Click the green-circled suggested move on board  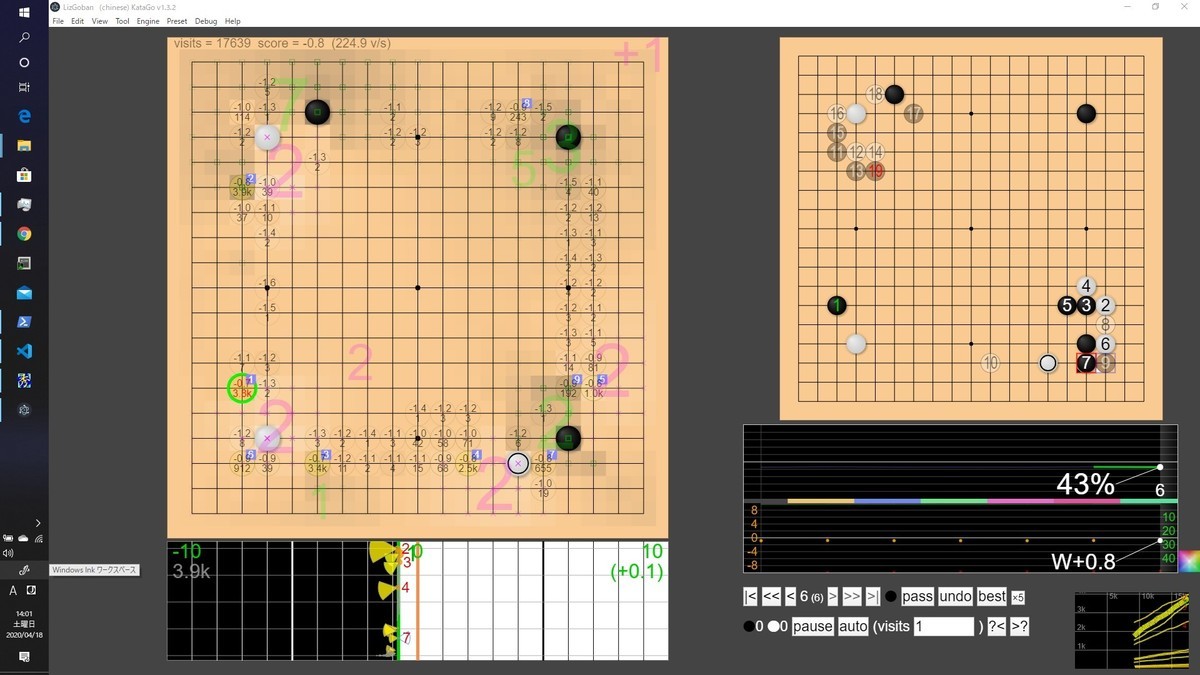pos(242,388)
